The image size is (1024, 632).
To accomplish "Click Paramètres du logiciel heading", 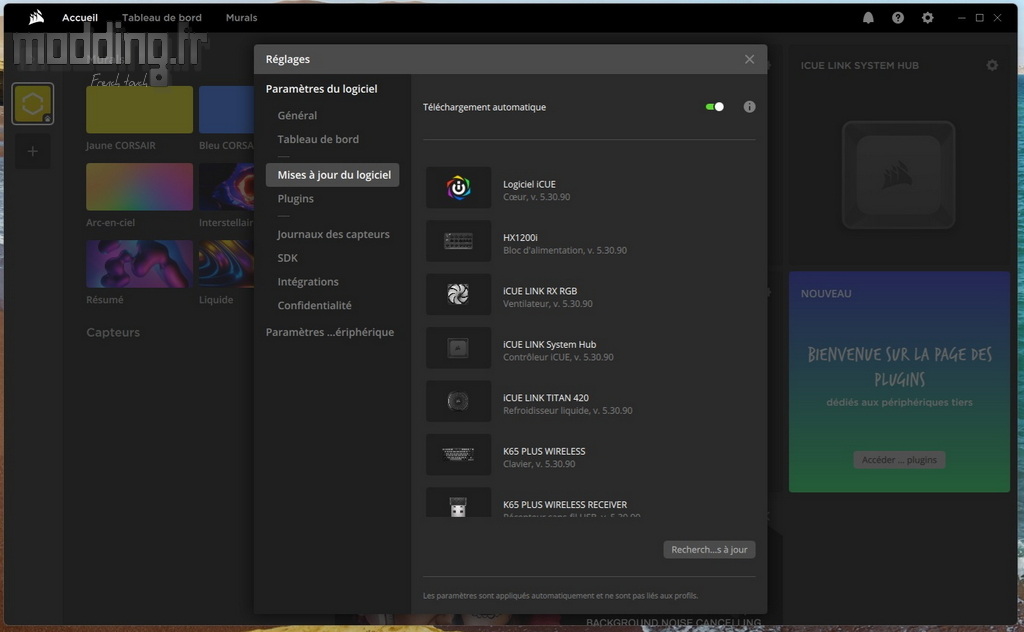I will 321,89.
